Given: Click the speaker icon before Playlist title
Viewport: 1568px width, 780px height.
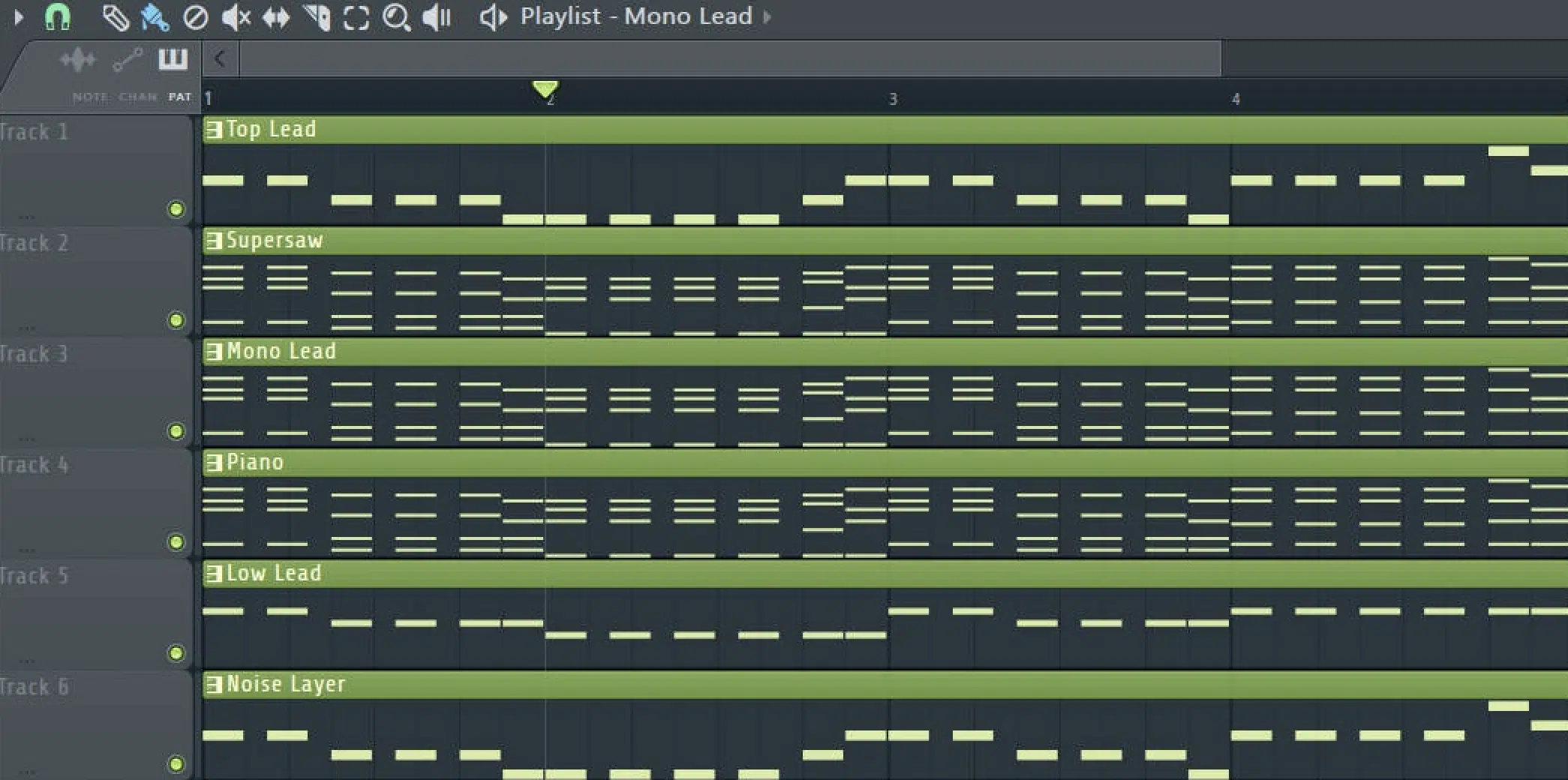Looking at the screenshot, I should (494, 17).
